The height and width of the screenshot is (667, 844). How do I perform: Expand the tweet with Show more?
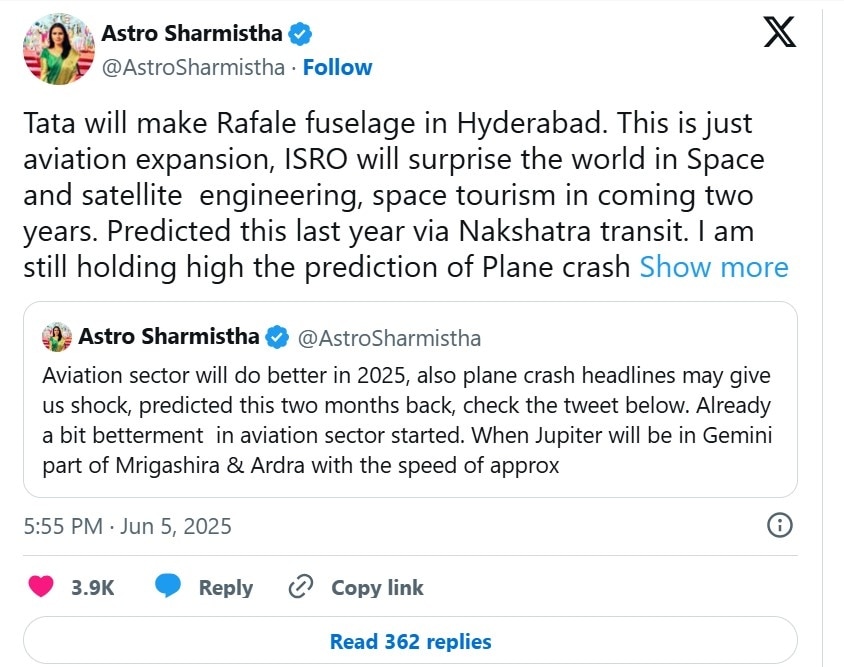(713, 267)
